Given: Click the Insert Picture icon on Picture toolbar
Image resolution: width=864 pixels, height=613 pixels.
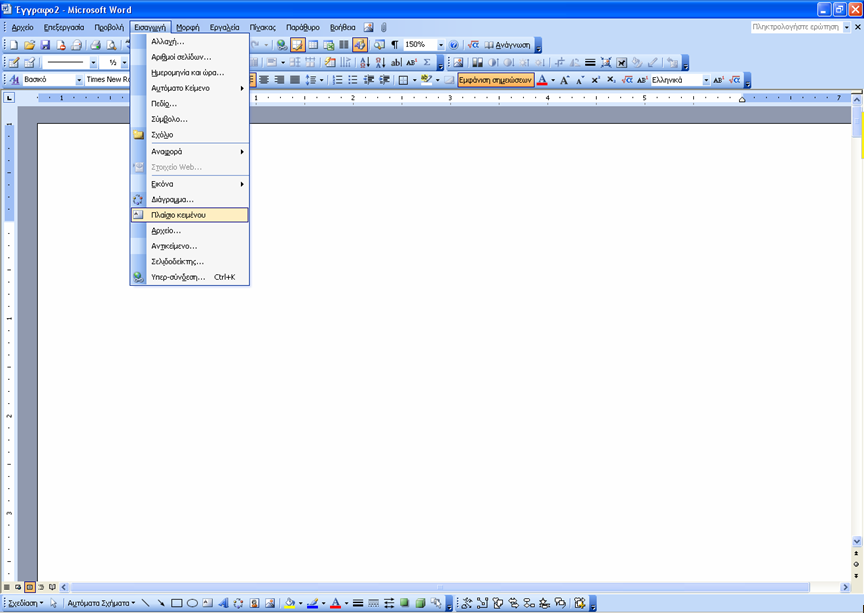Looking at the screenshot, I should (x=458, y=63).
